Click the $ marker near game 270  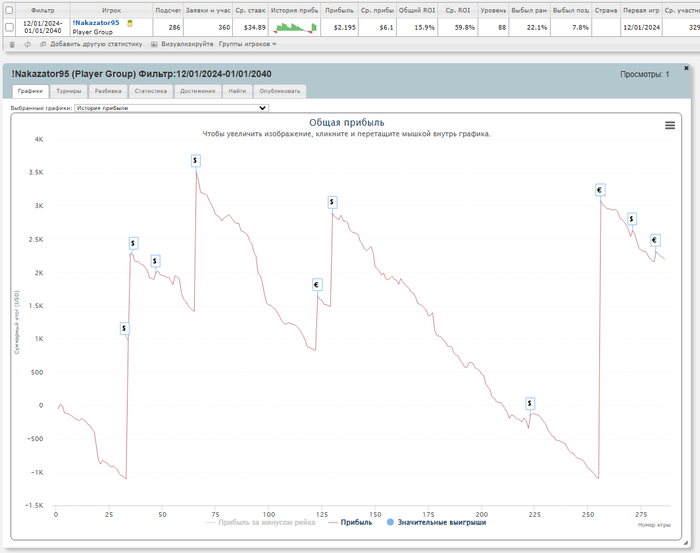tap(631, 219)
